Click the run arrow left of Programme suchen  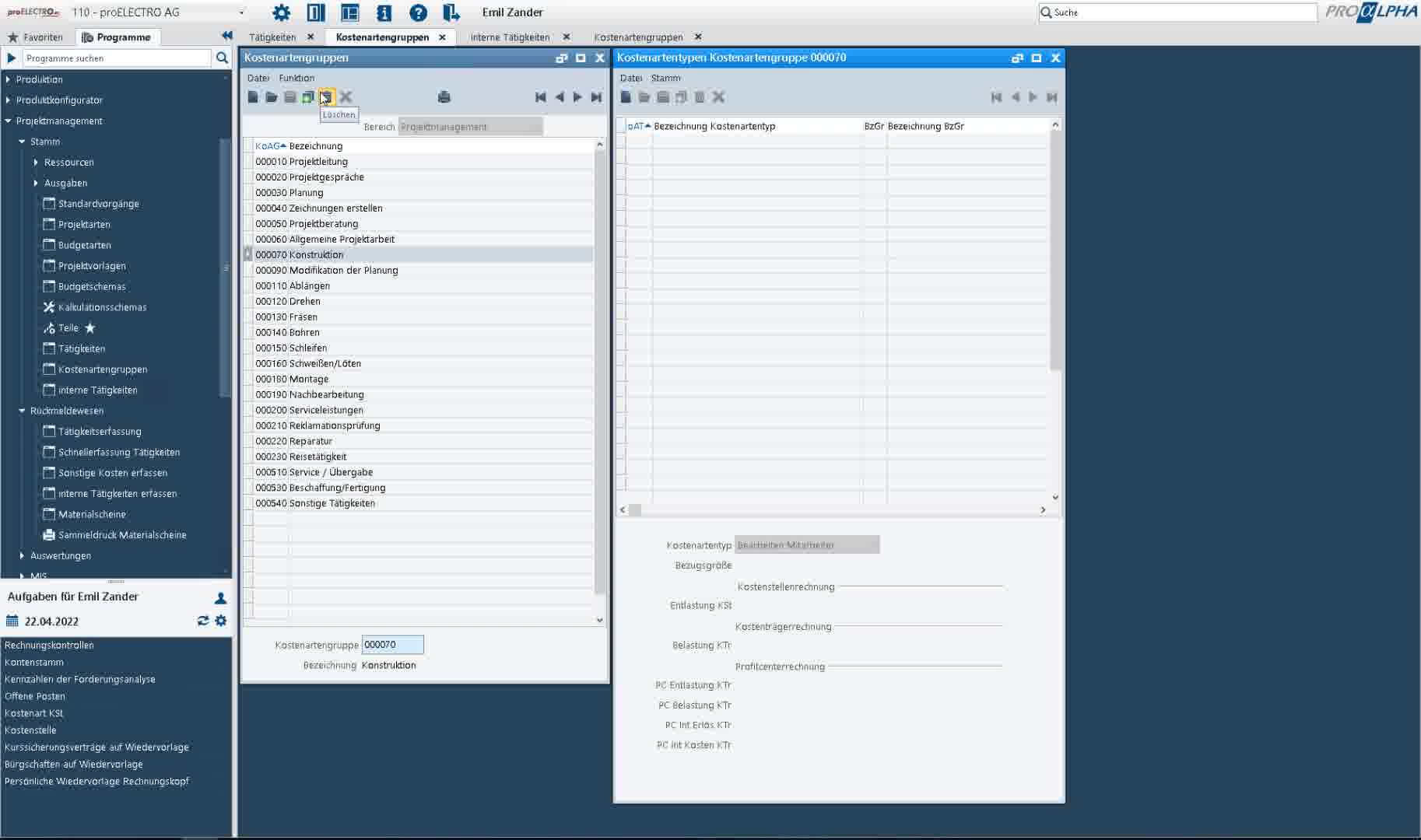coord(12,58)
